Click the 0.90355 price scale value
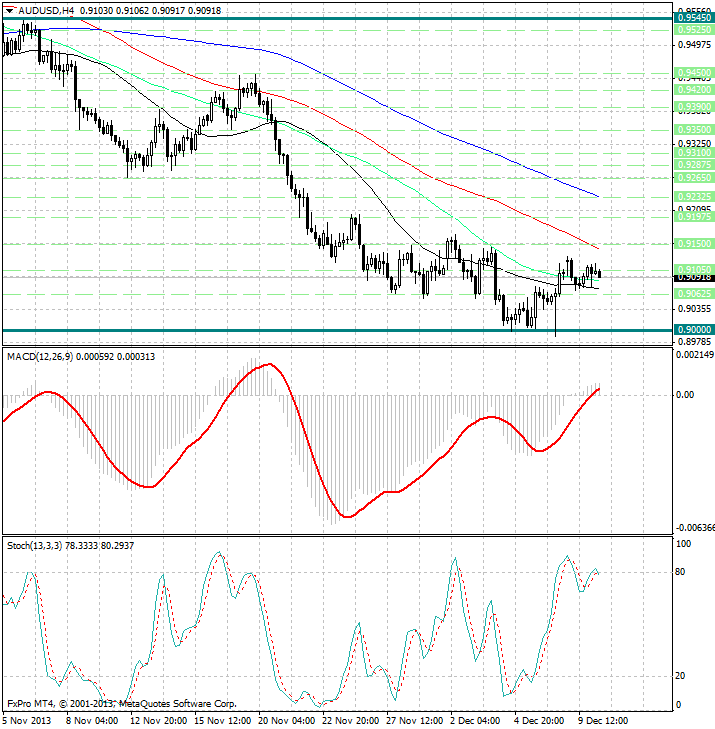The image size is (715, 729). pos(695,309)
